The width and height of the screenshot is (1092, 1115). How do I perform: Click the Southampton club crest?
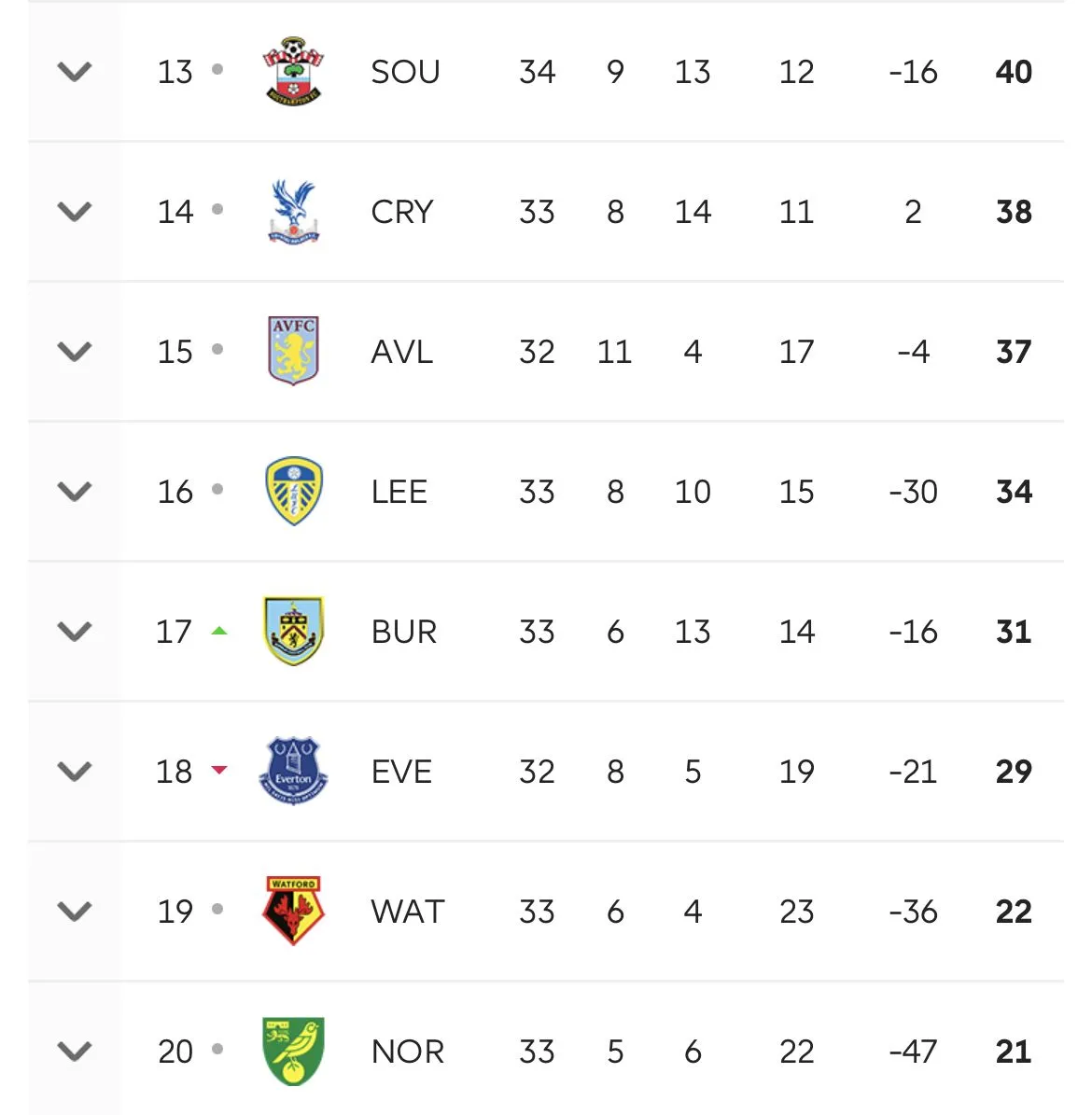coord(293,71)
